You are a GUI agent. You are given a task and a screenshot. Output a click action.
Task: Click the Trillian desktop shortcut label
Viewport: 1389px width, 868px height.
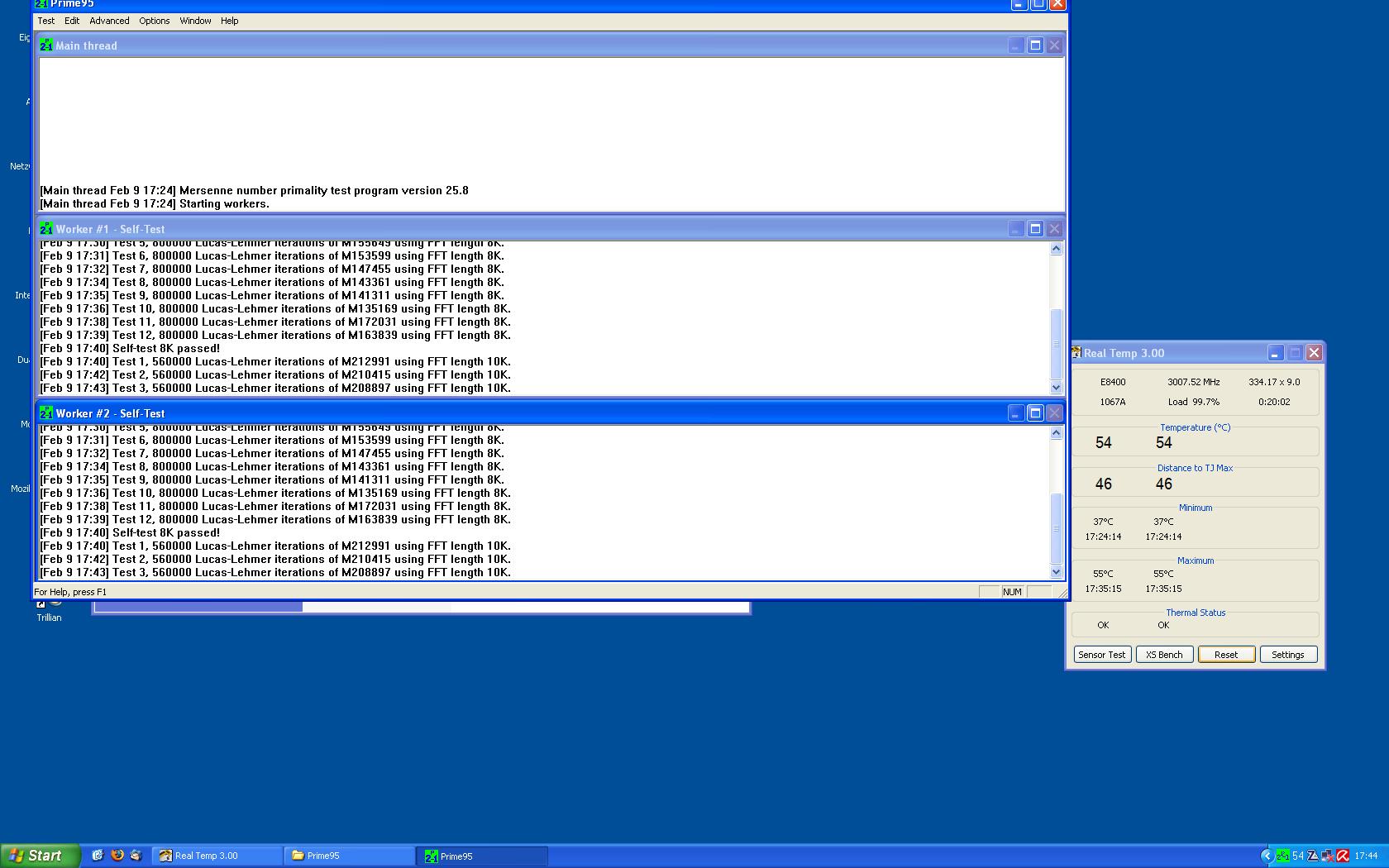(49, 618)
